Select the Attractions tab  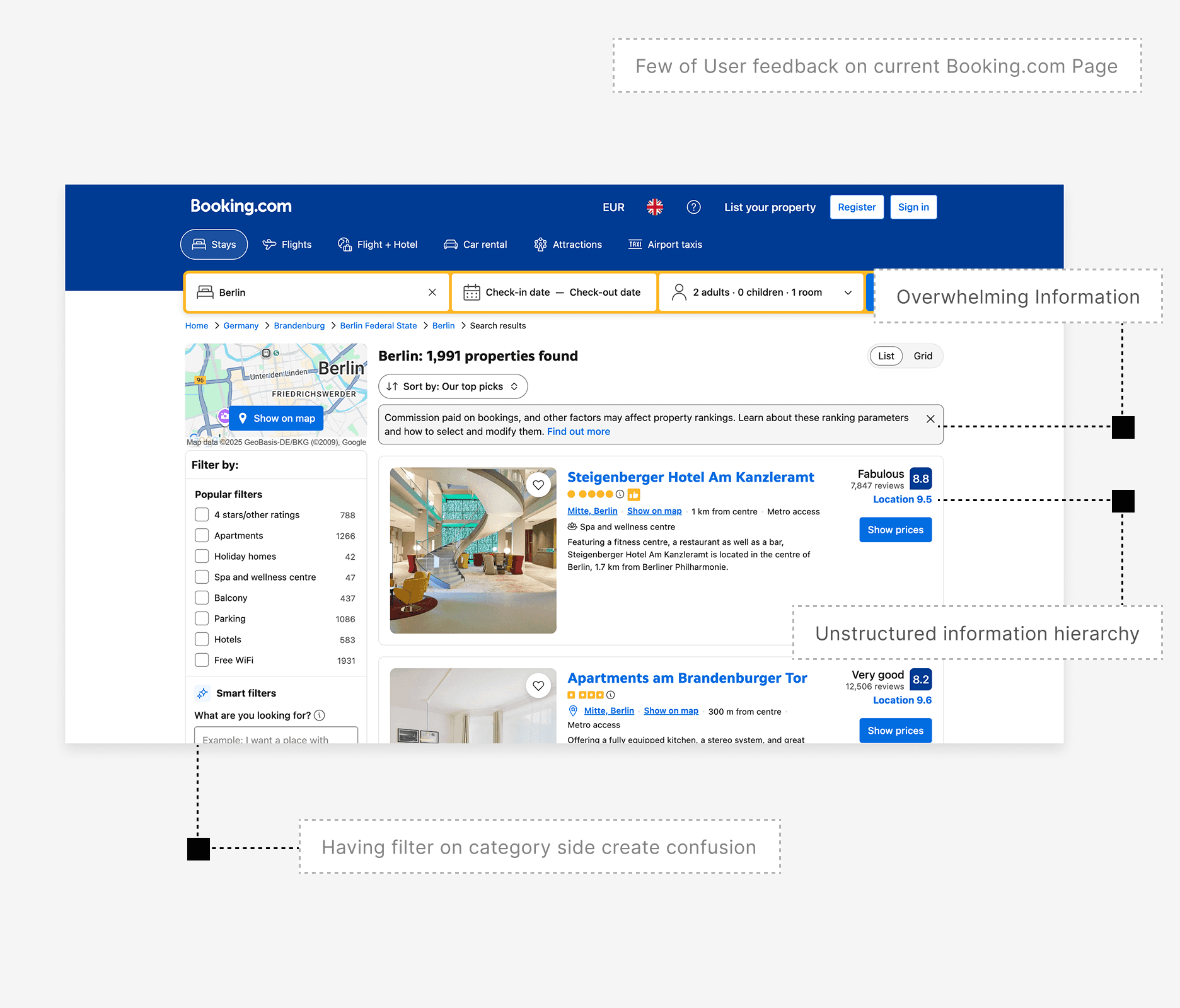pos(568,245)
